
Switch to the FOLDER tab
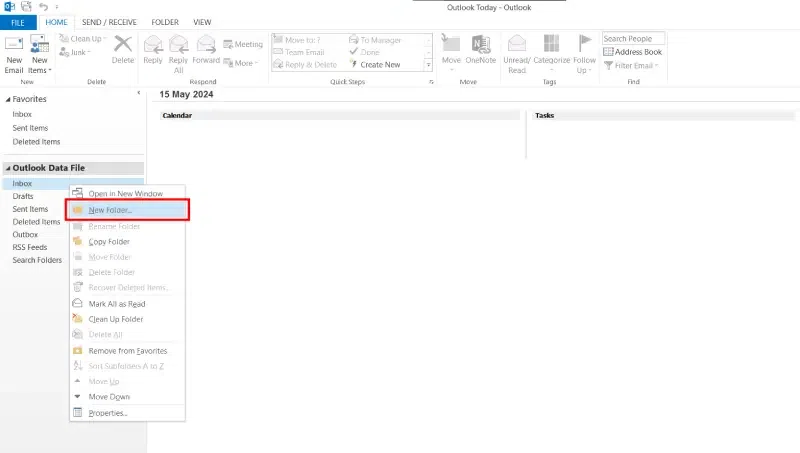tap(165, 22)
